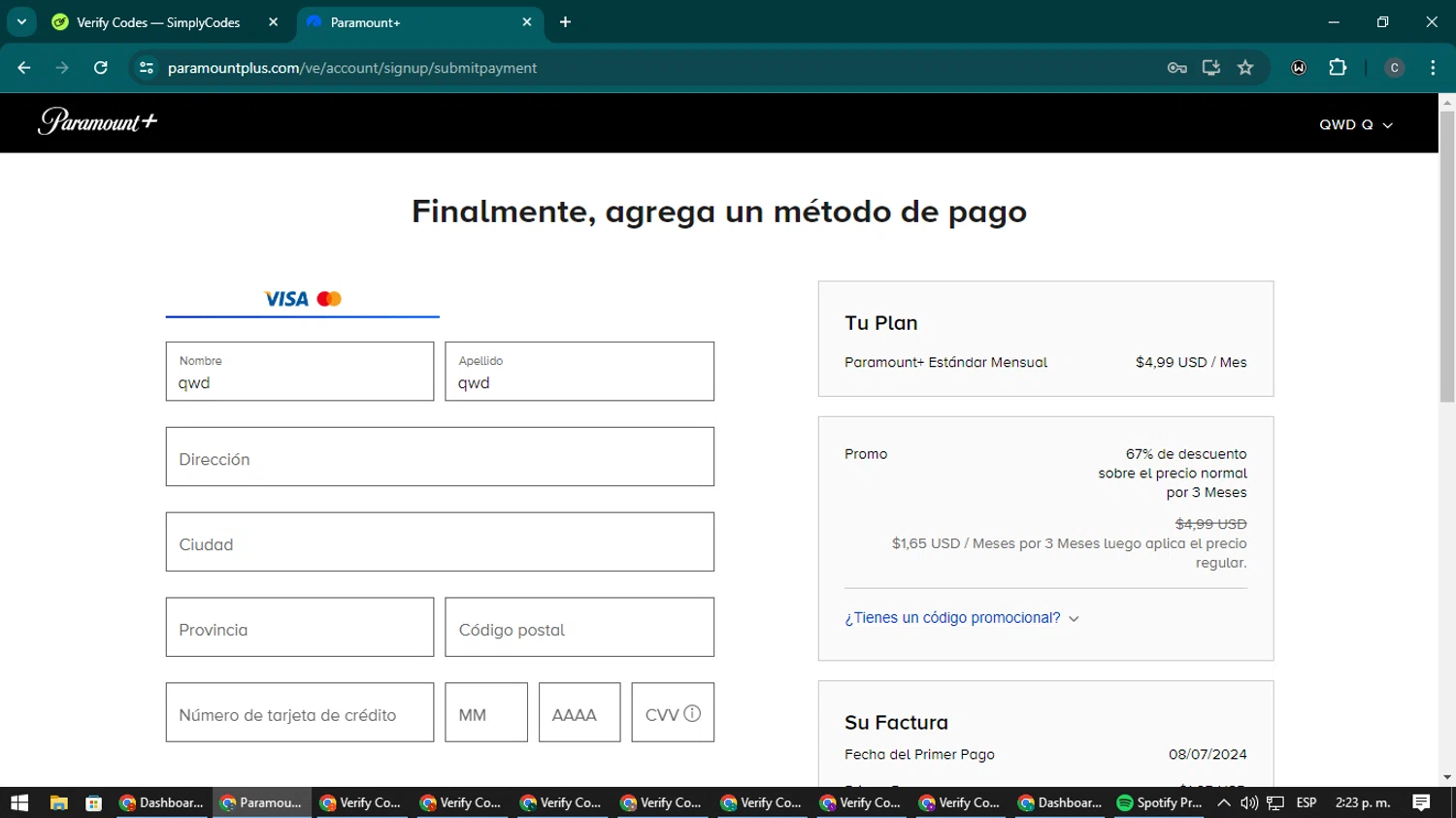Open the Chrome profile C avatar
The width and height of the screenshot is (1456, 818).
coord(1394,68)
